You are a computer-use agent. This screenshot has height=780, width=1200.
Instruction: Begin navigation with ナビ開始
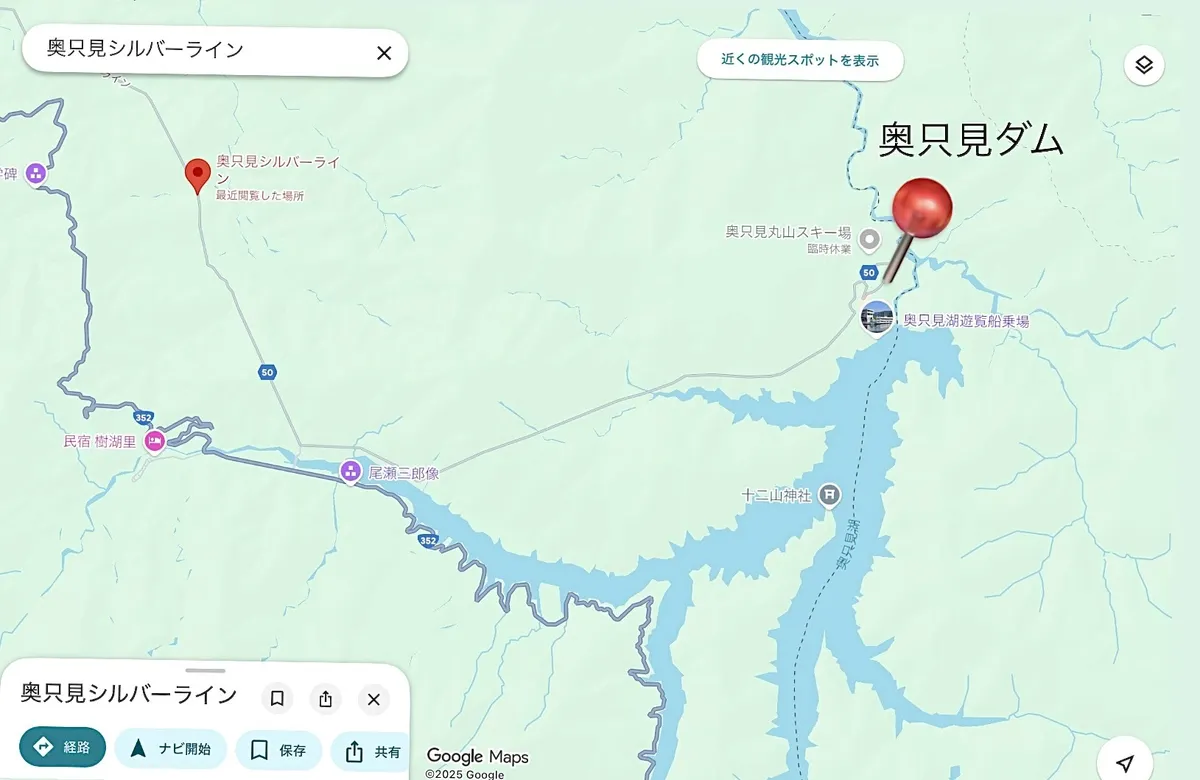[170, 749]
